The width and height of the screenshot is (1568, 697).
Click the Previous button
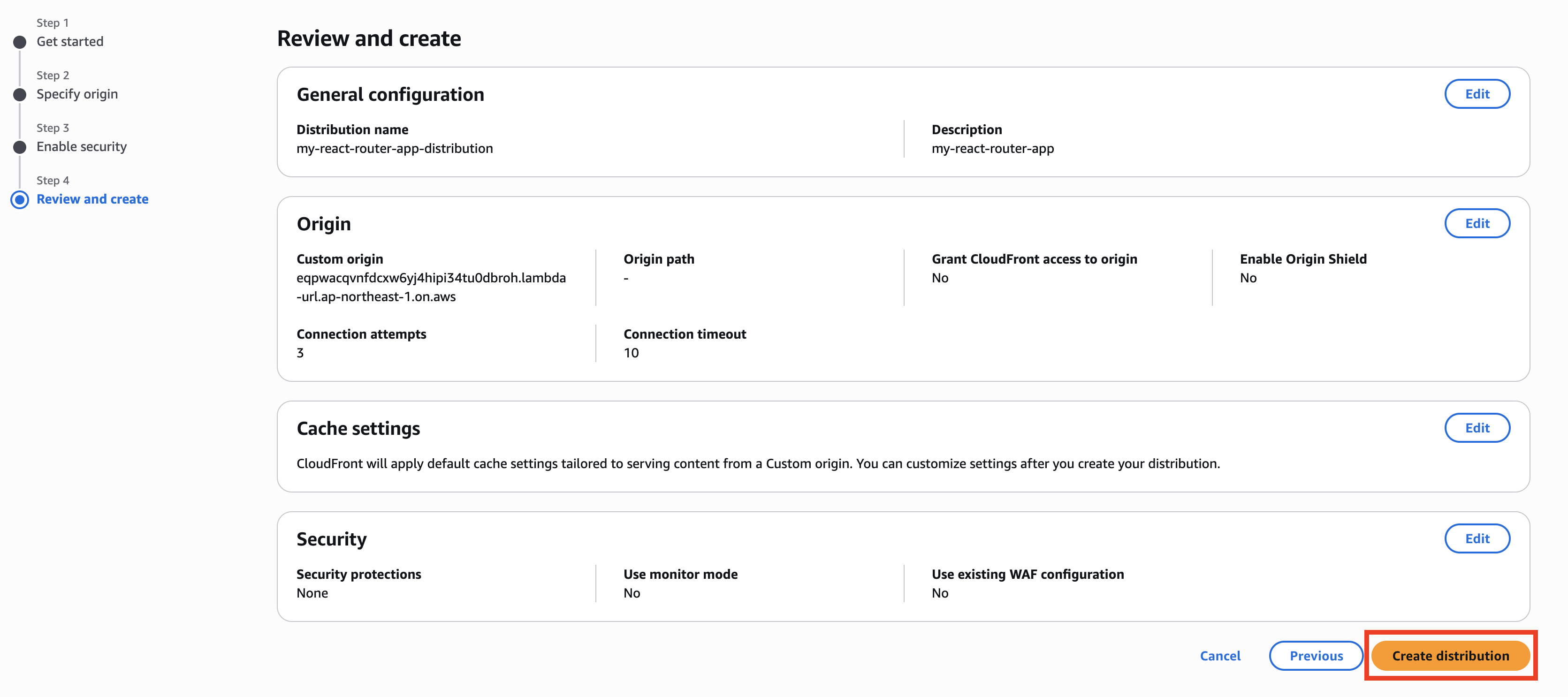pos(1316,656)
